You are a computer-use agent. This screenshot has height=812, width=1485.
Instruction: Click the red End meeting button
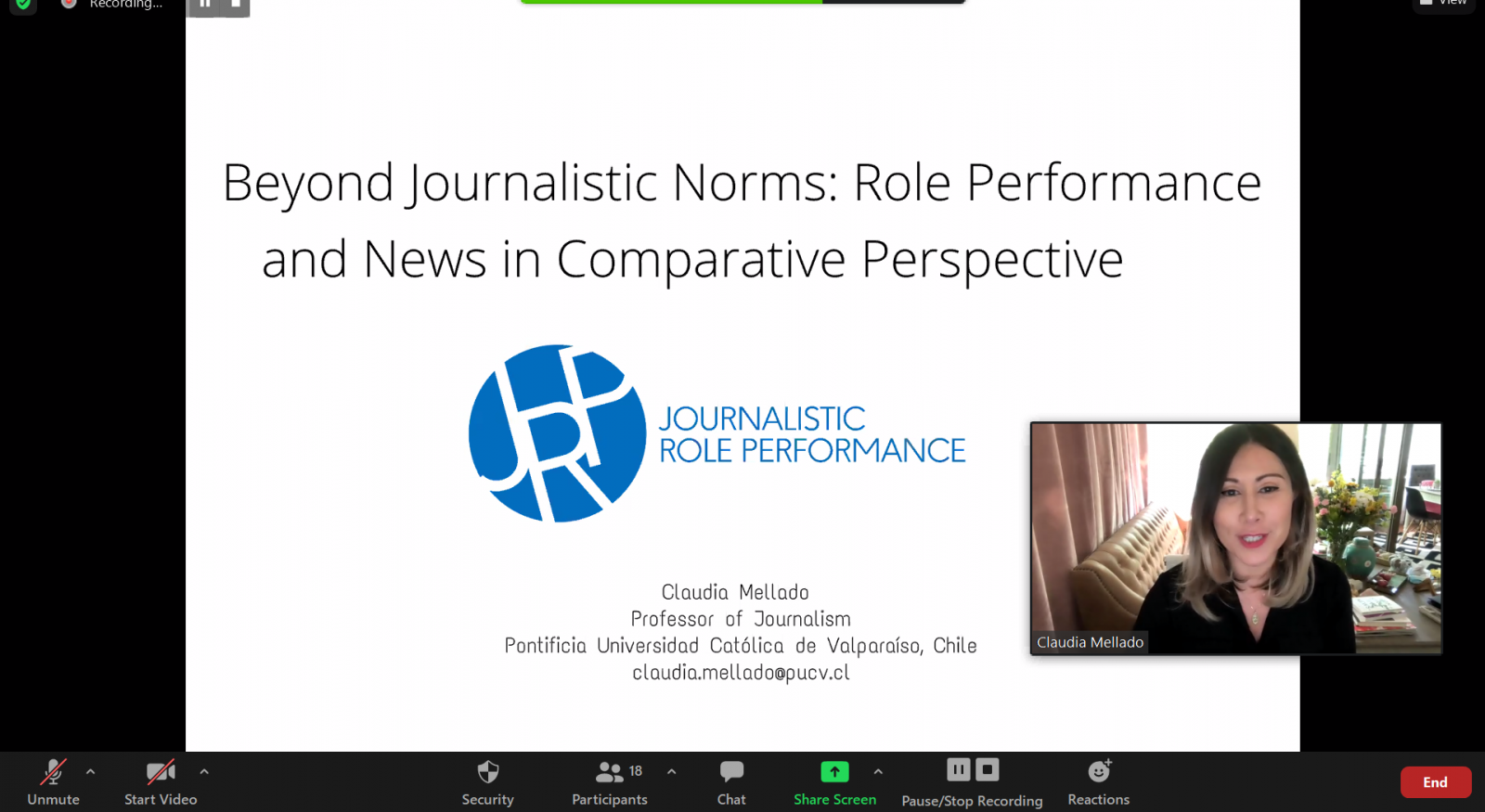[x=1435, y=782]
